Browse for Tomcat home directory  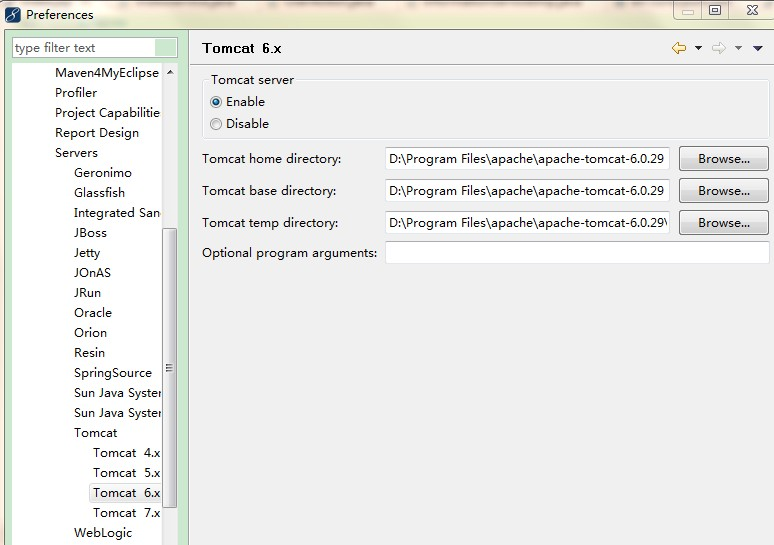click(x=724, y=159)
